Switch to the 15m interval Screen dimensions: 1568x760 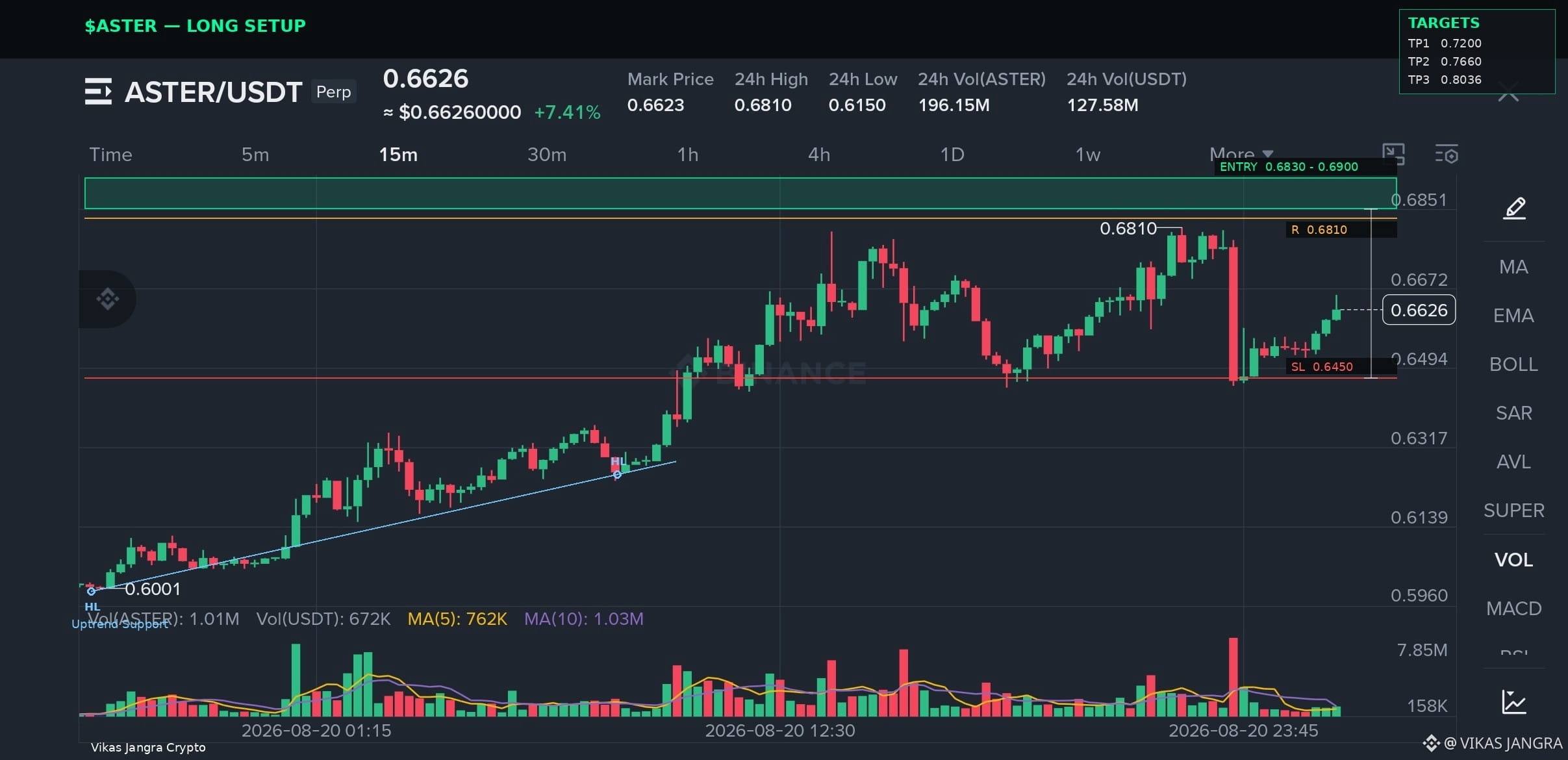pyautogui.click(x=398, y=155)
